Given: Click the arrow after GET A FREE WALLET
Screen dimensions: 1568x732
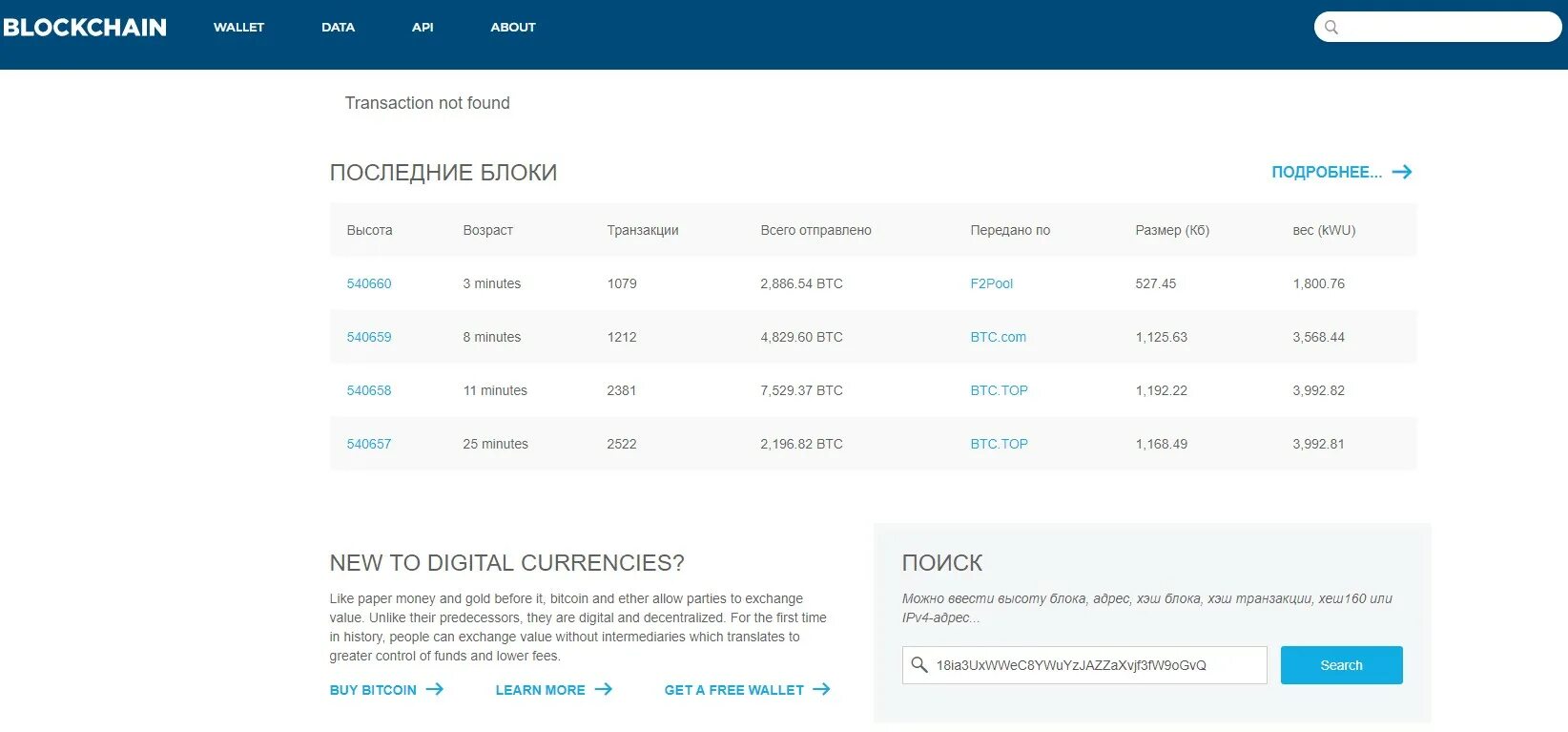Looking at the screenshot, I should [822, 689].
